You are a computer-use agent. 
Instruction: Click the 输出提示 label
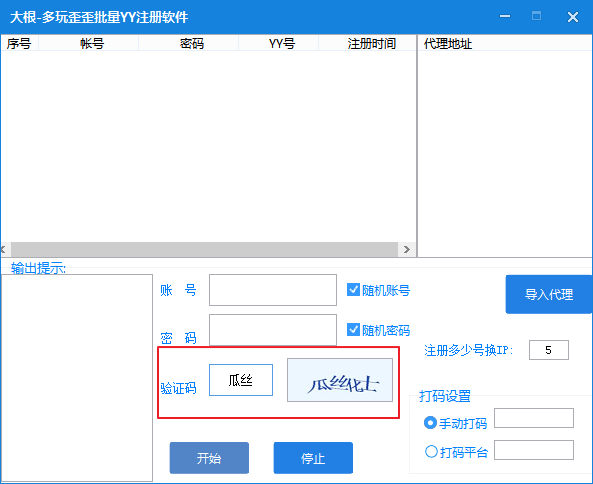click(x=38, y=268)
